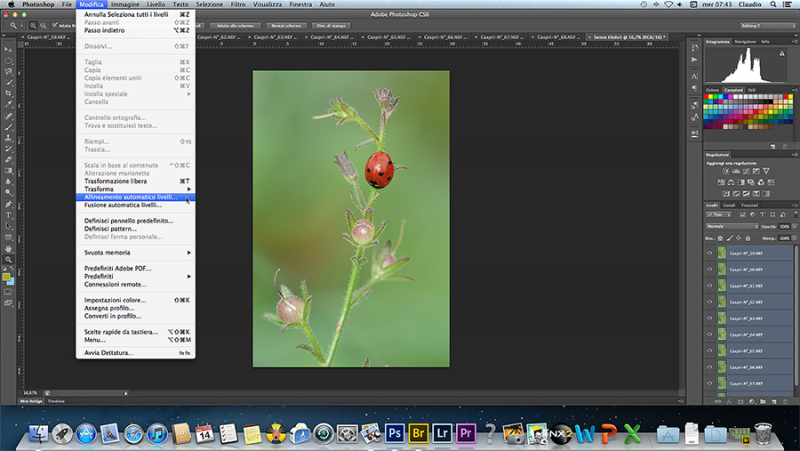The width and height of the screenshot is (800, 451).
Task: Add a layer mask icon
Action: (740, 402)
